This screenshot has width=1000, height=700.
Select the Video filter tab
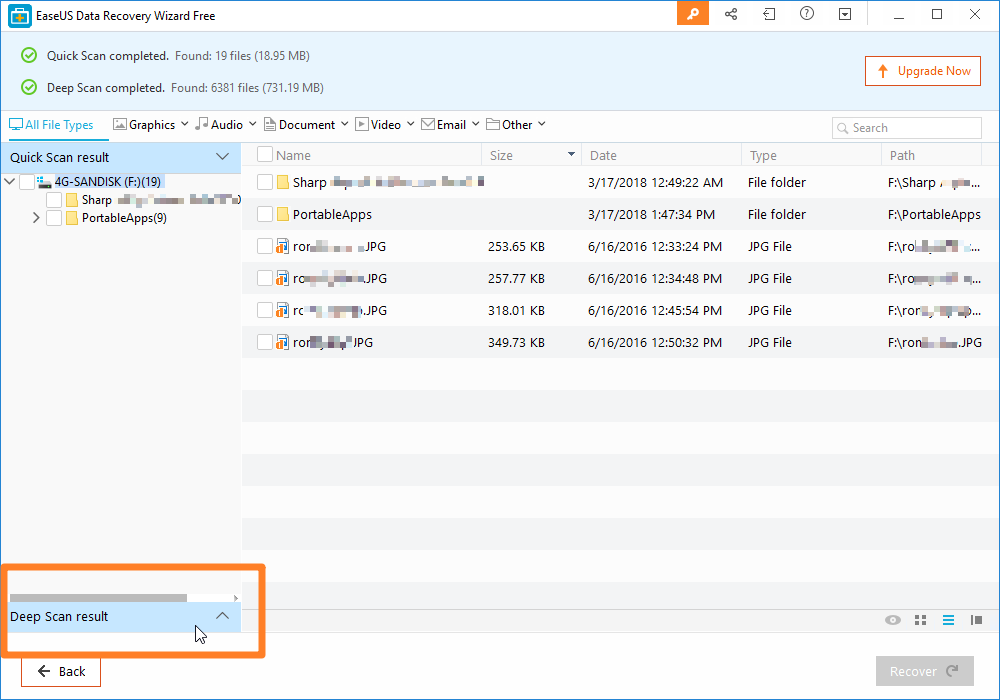point(378,125)
